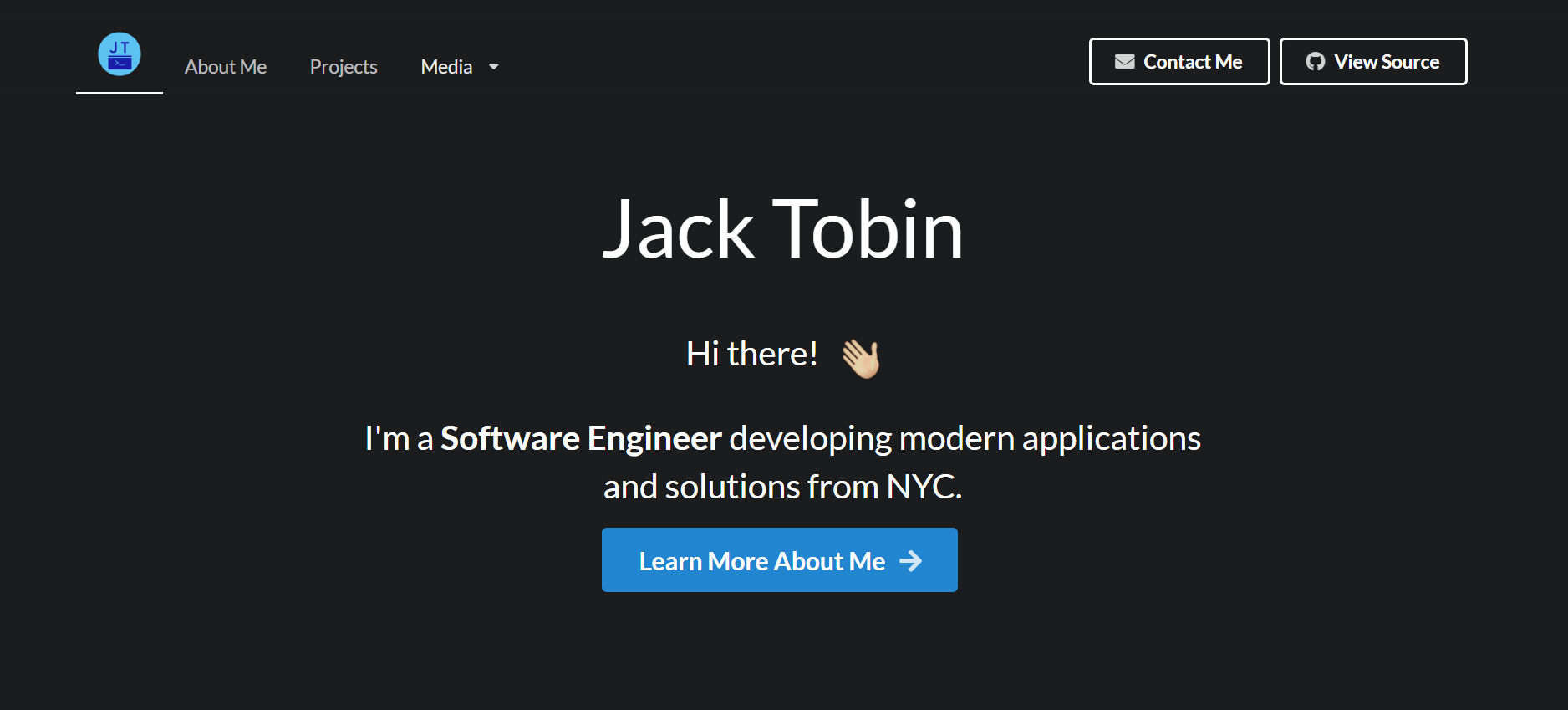This screenshot has width=1568, height=710.
Task: Click the Learn More About Me button
Action: [x=780, y=560]
